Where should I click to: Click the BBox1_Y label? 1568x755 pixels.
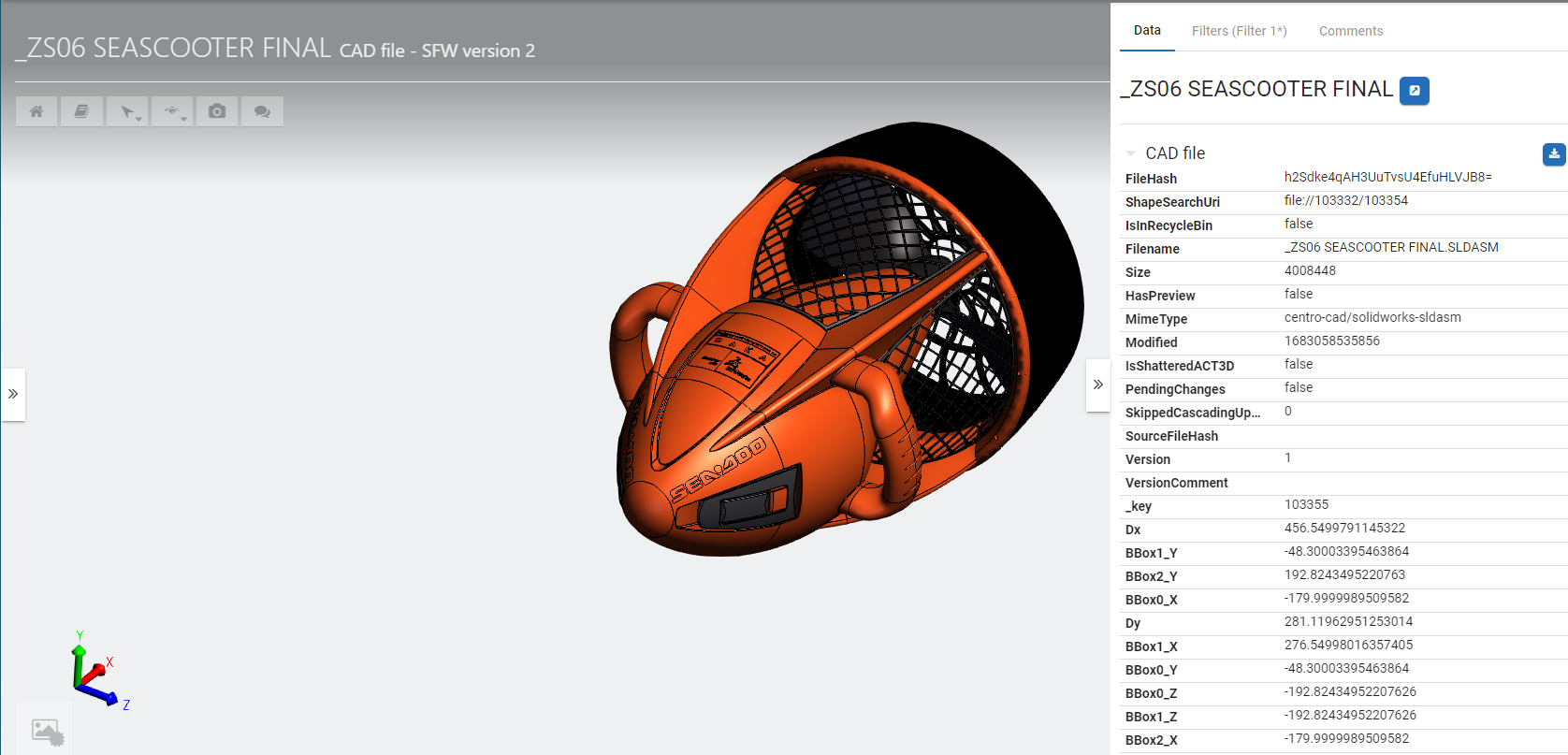(1151, 553)
